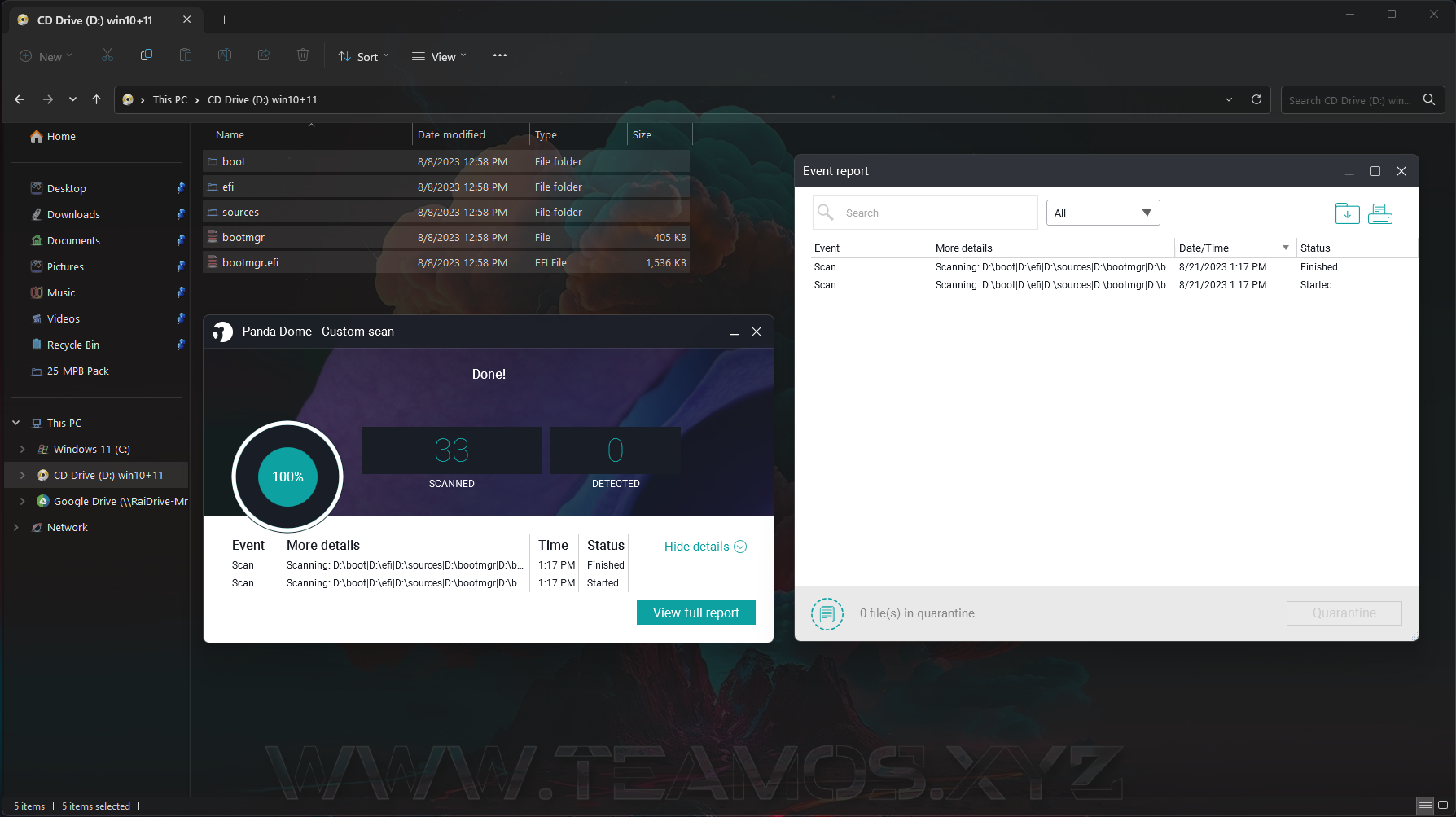This screenshot has width=1456, height=817.
Task: Expand the Network tree node
Action: (x=15, y=527)
